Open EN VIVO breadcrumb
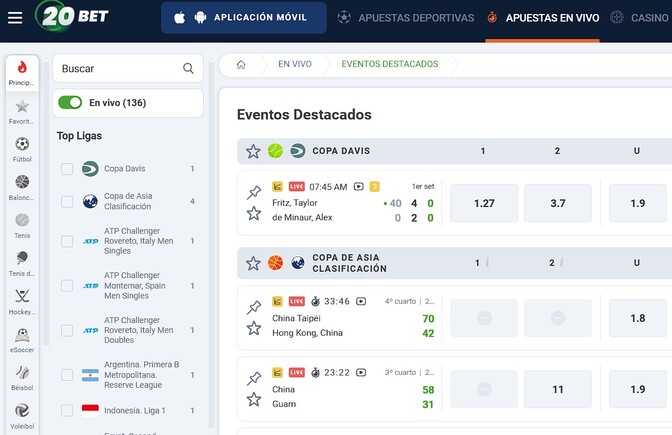 click(295, 64)
